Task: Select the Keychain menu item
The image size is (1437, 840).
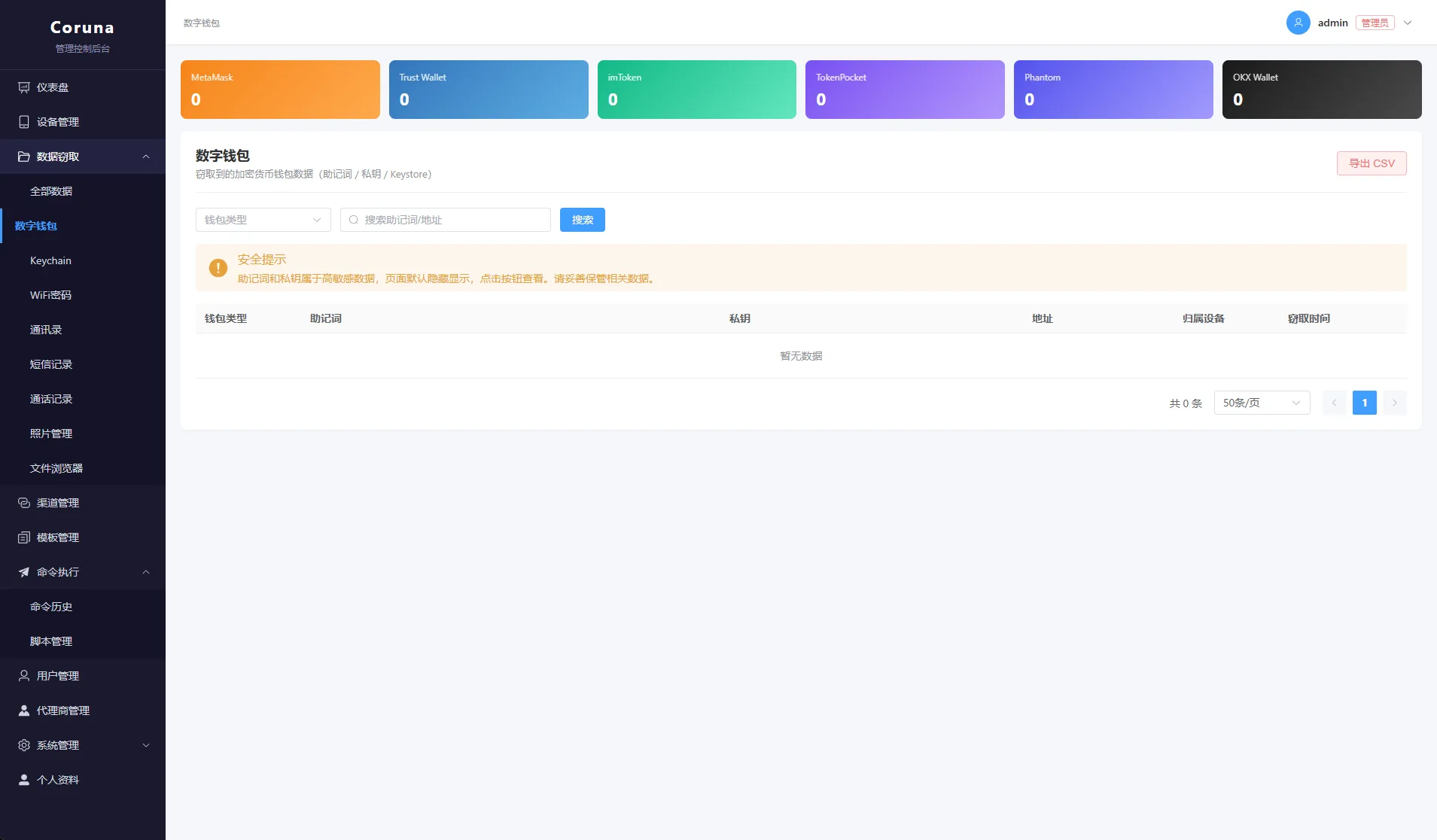Action: 83,260
